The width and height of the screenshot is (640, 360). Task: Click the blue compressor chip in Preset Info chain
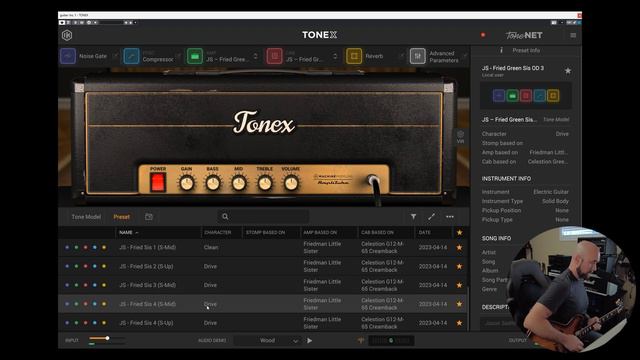tap(540, 96)
